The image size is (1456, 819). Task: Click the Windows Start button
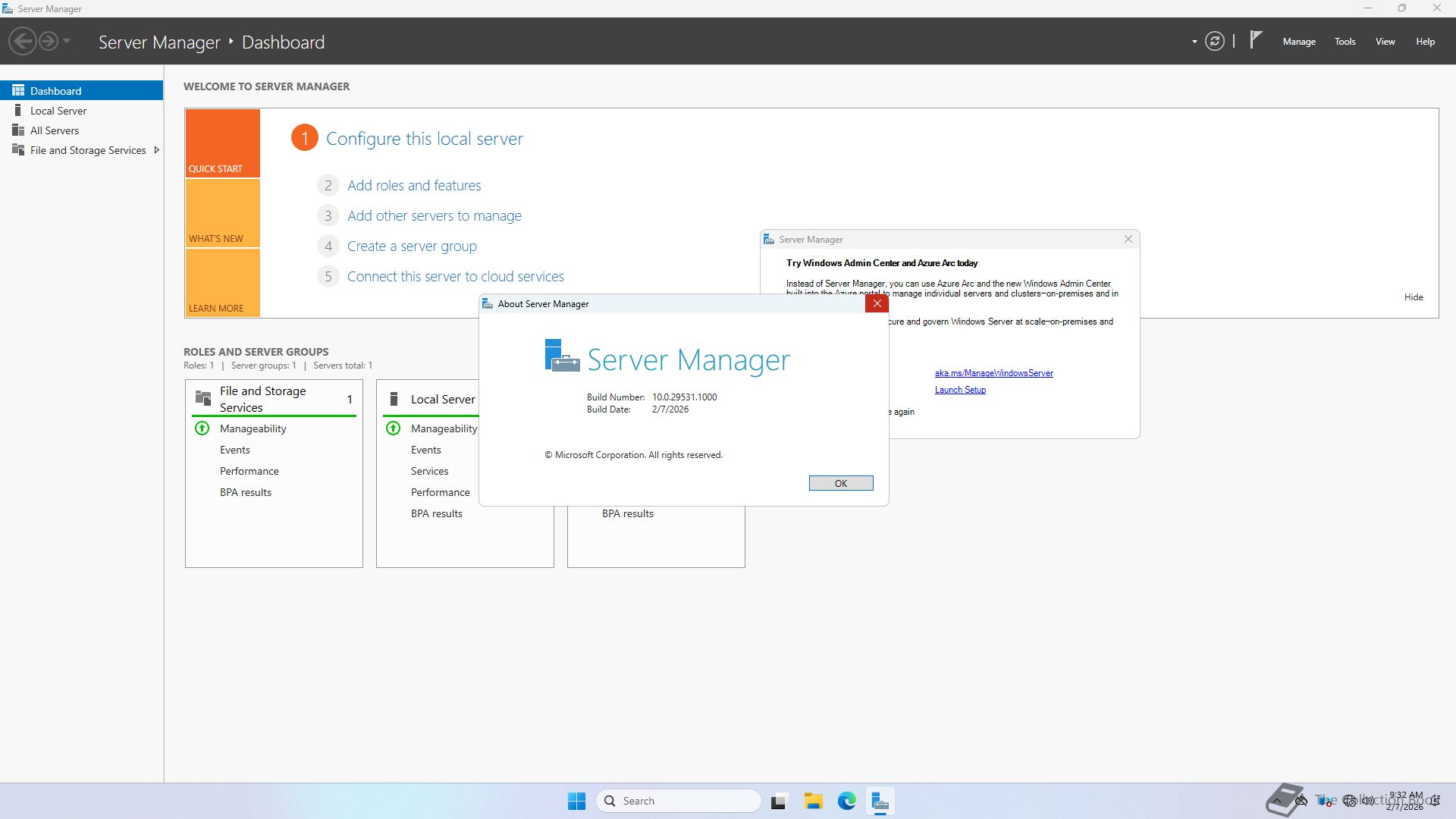tap(576, 801)
